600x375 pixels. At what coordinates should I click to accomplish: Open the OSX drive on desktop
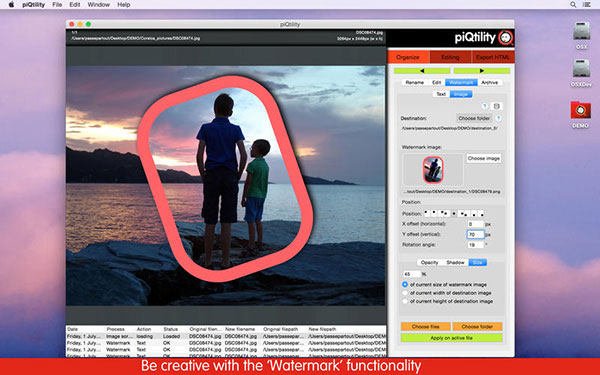click(x=581, y=35)
